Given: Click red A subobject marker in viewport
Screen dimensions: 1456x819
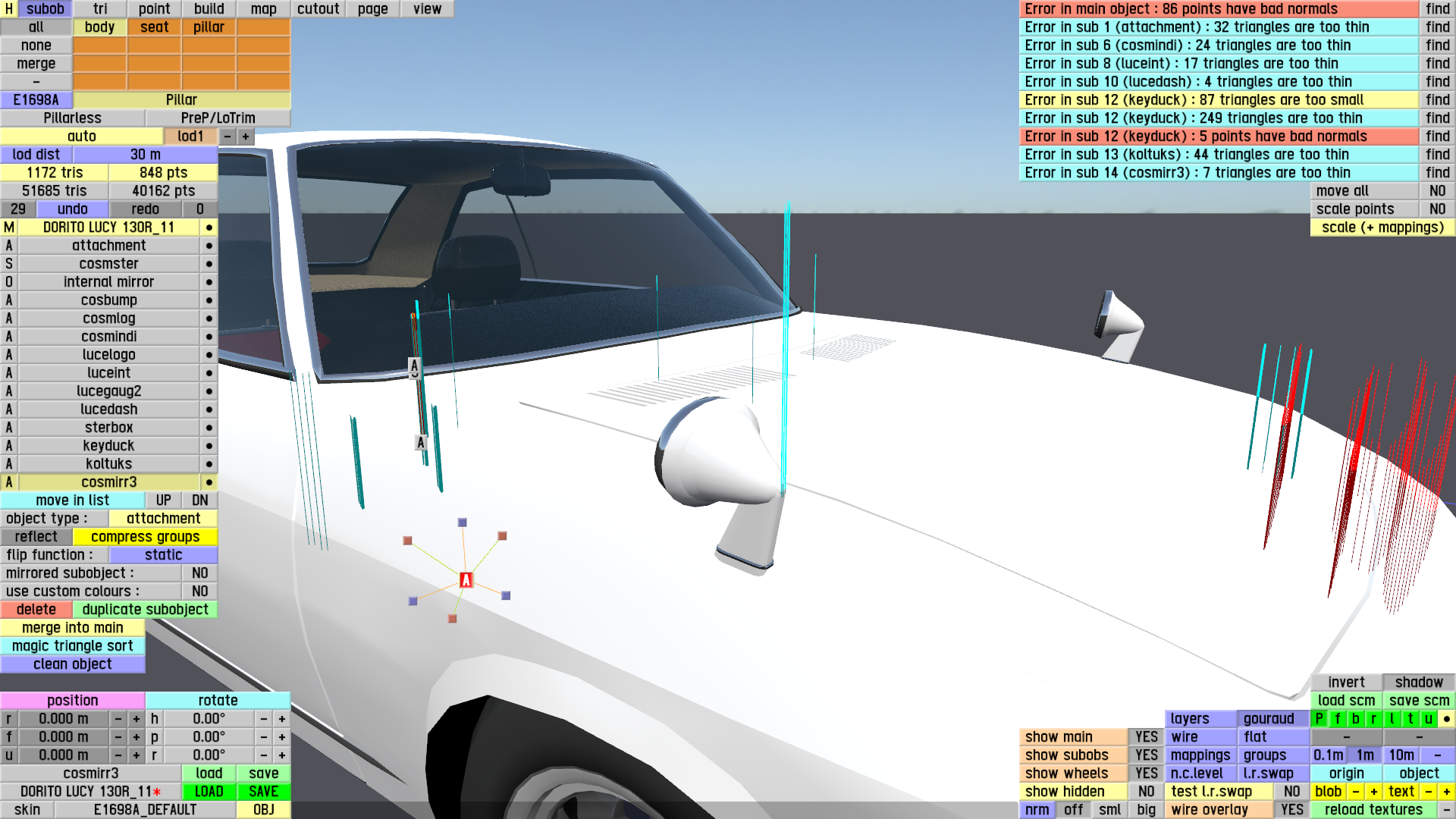Looking at the screenshot, I should 466,580.
